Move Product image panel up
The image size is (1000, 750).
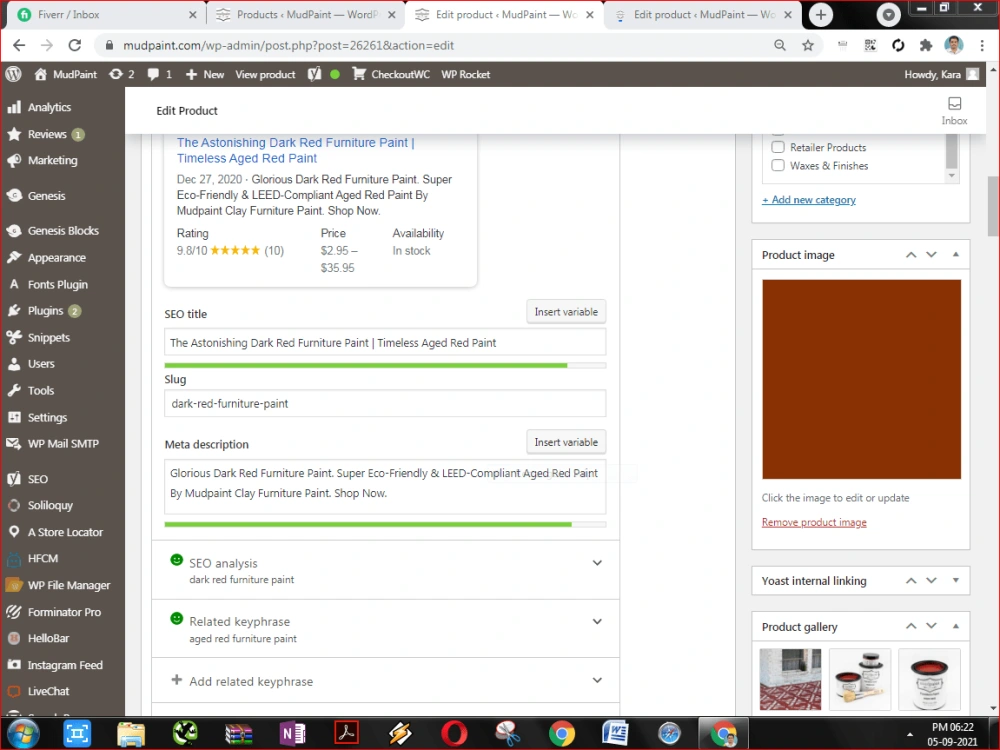click(911, 254)
